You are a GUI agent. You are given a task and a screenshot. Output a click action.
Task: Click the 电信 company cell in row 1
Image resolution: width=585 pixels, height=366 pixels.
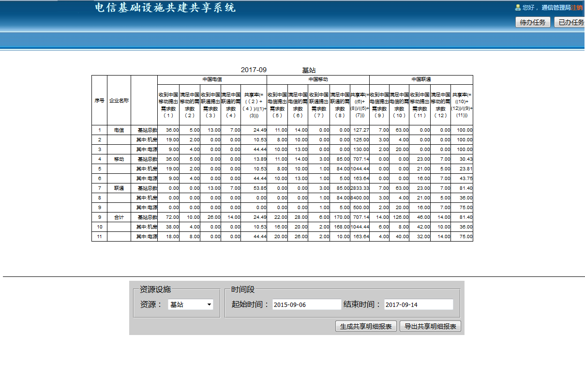click(x=119, y=130)
